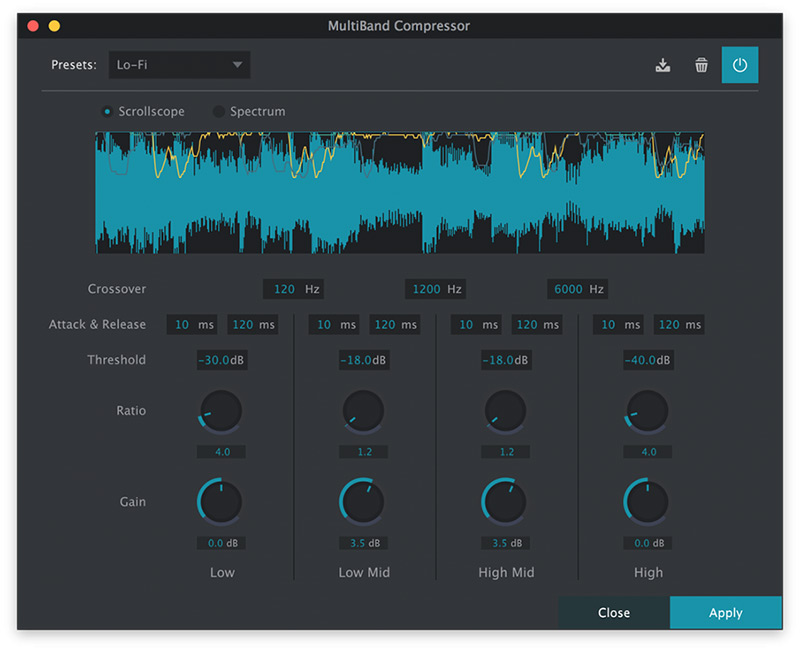Viewport: 800px width, 651px height.
Task: Click the trash icon to delete preset
Action: [701, 66]
